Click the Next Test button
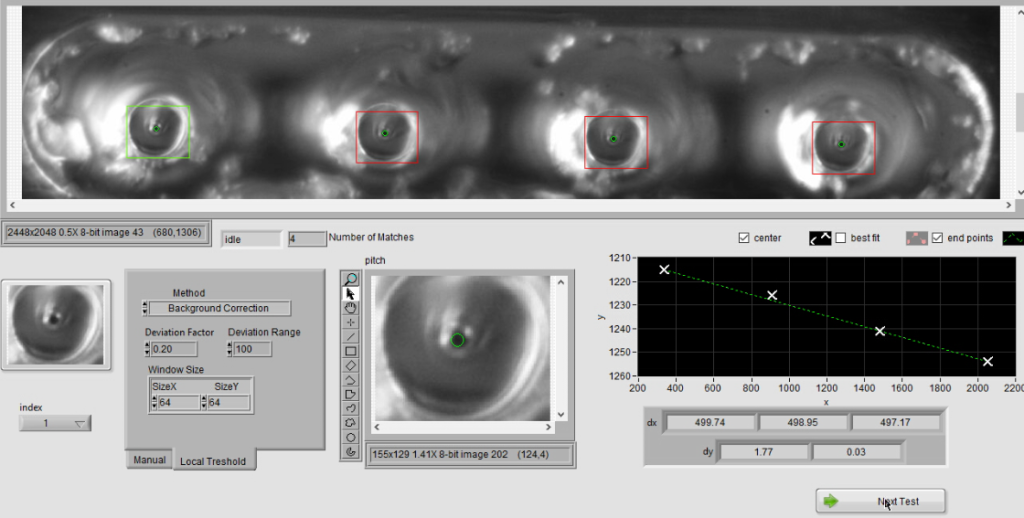 (881, 501)
